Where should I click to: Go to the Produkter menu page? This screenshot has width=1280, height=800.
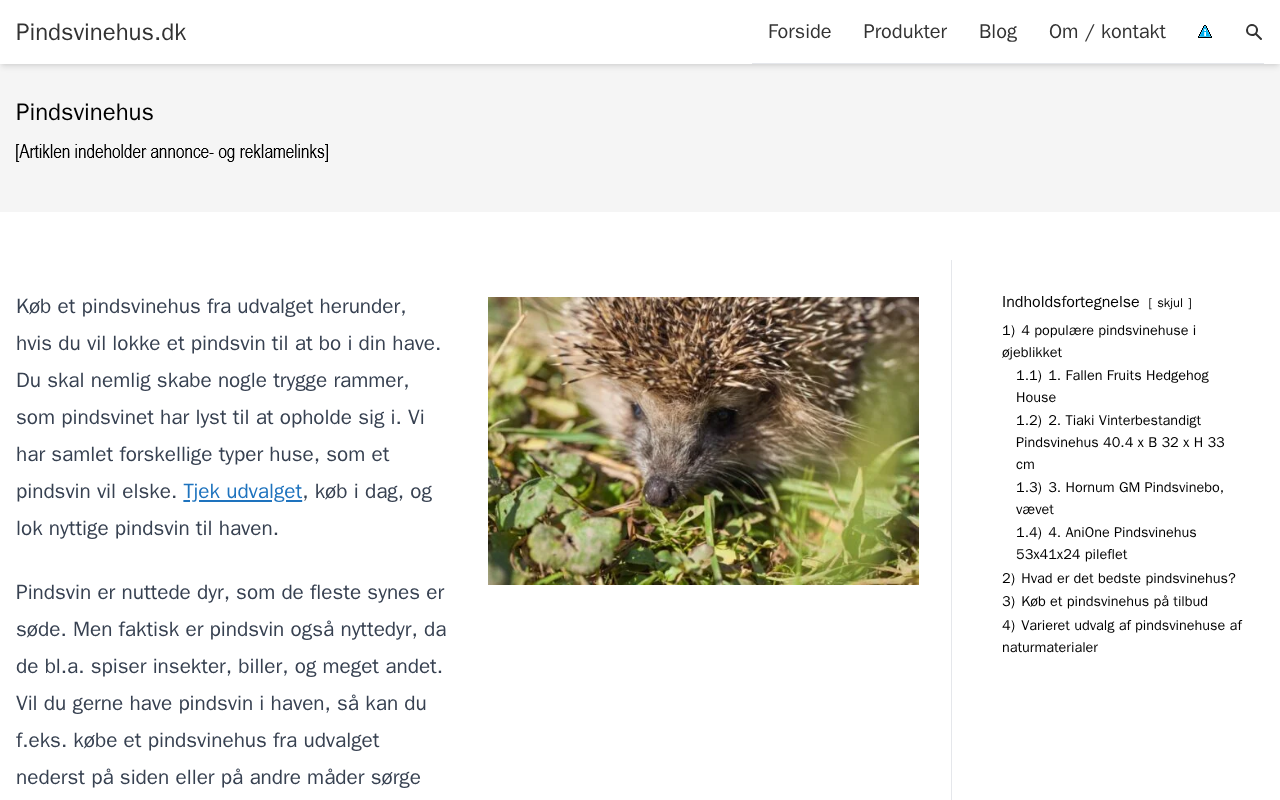tap(904, 32)
